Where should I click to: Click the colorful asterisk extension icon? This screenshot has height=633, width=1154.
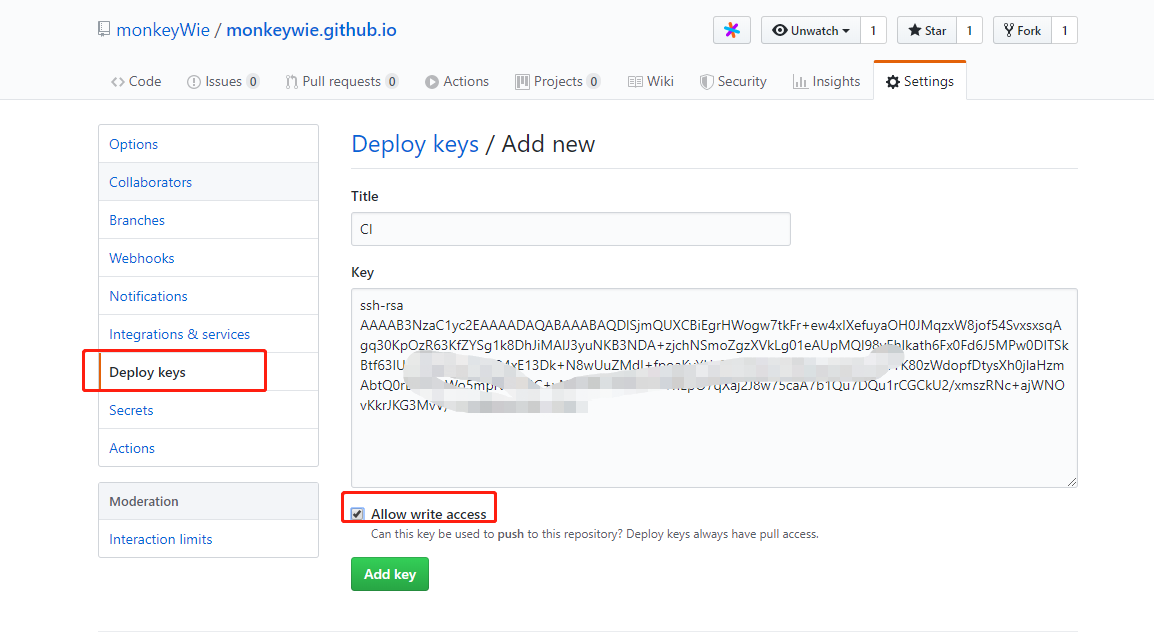click(732, 30)
